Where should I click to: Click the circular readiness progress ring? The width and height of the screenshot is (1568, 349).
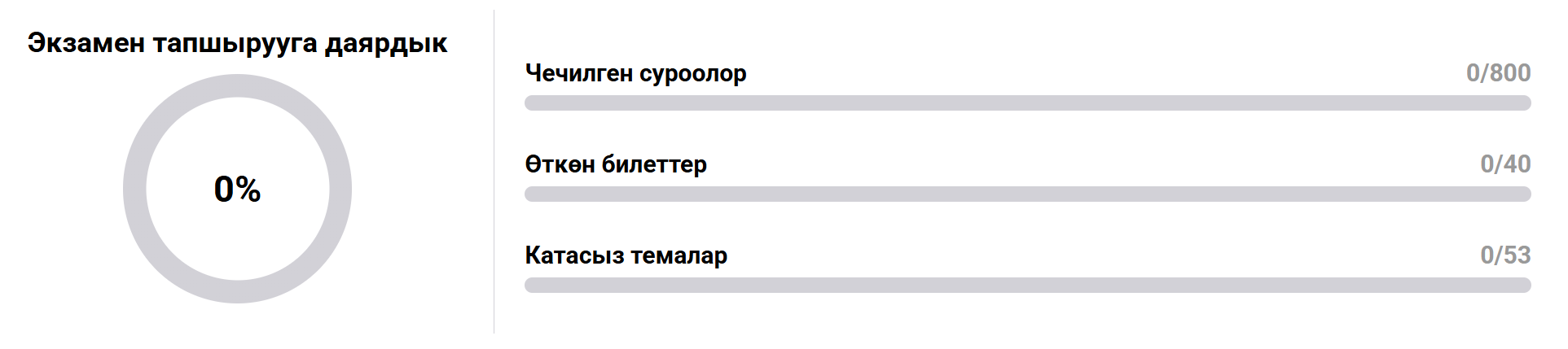[135, 189]
